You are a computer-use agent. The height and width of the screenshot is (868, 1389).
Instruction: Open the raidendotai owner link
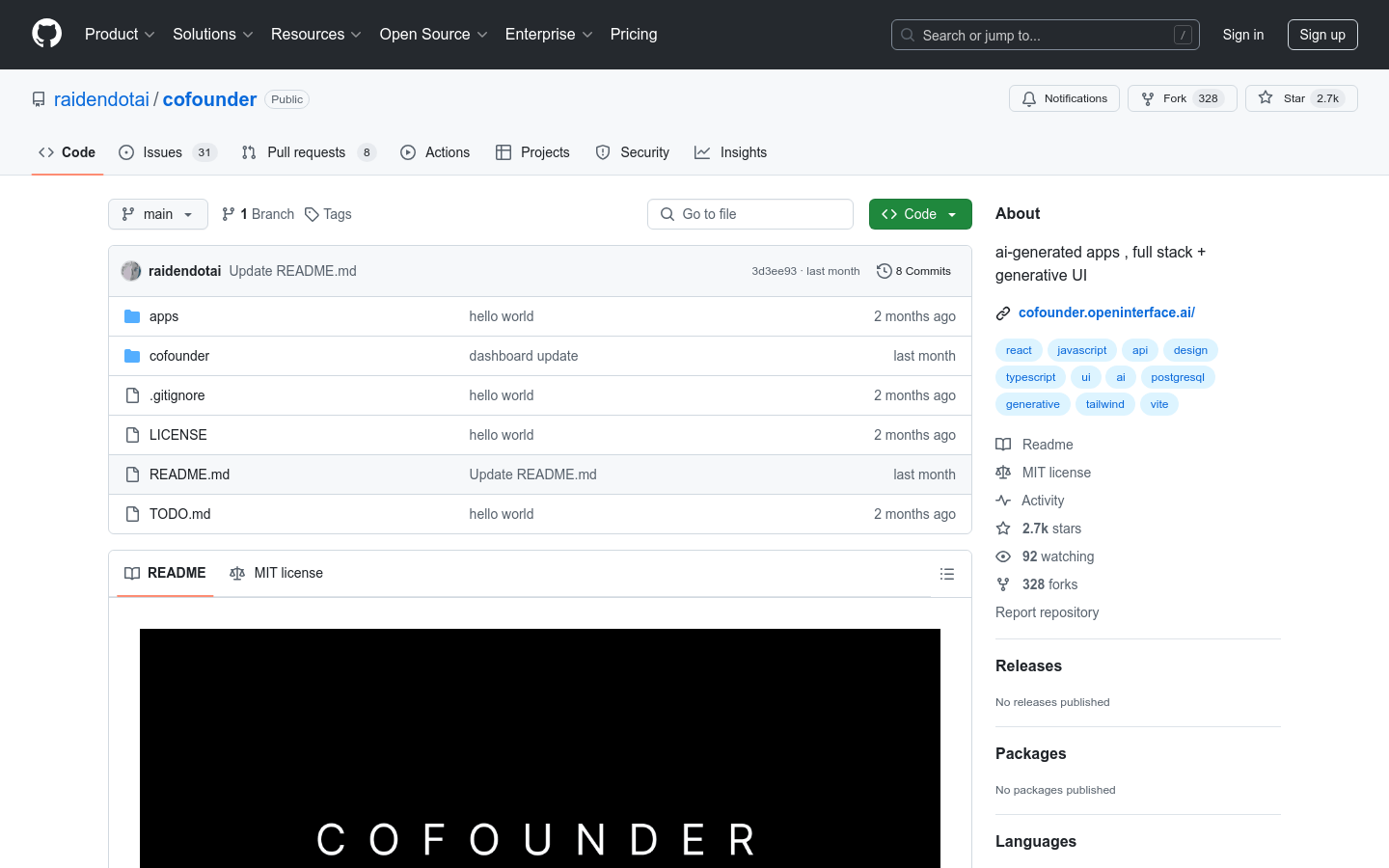pos(101,99)
